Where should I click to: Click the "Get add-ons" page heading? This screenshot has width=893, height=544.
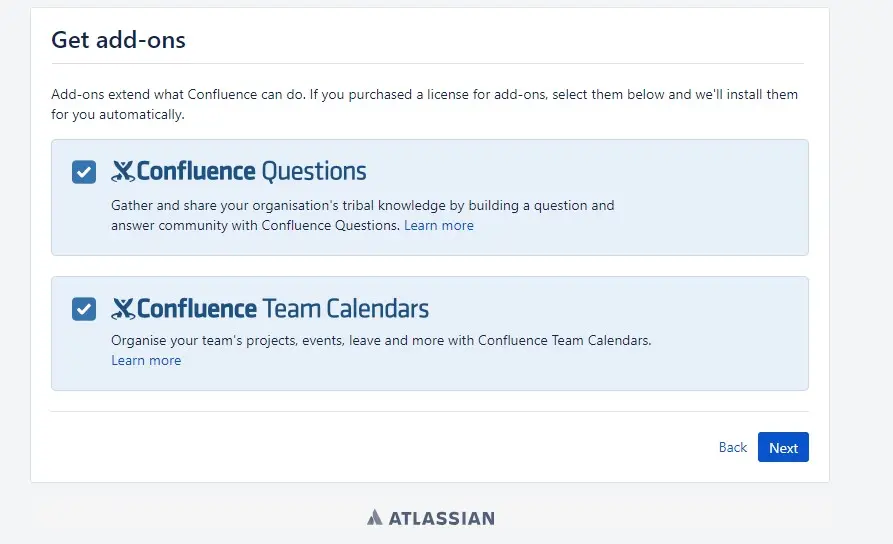[118, 40]
